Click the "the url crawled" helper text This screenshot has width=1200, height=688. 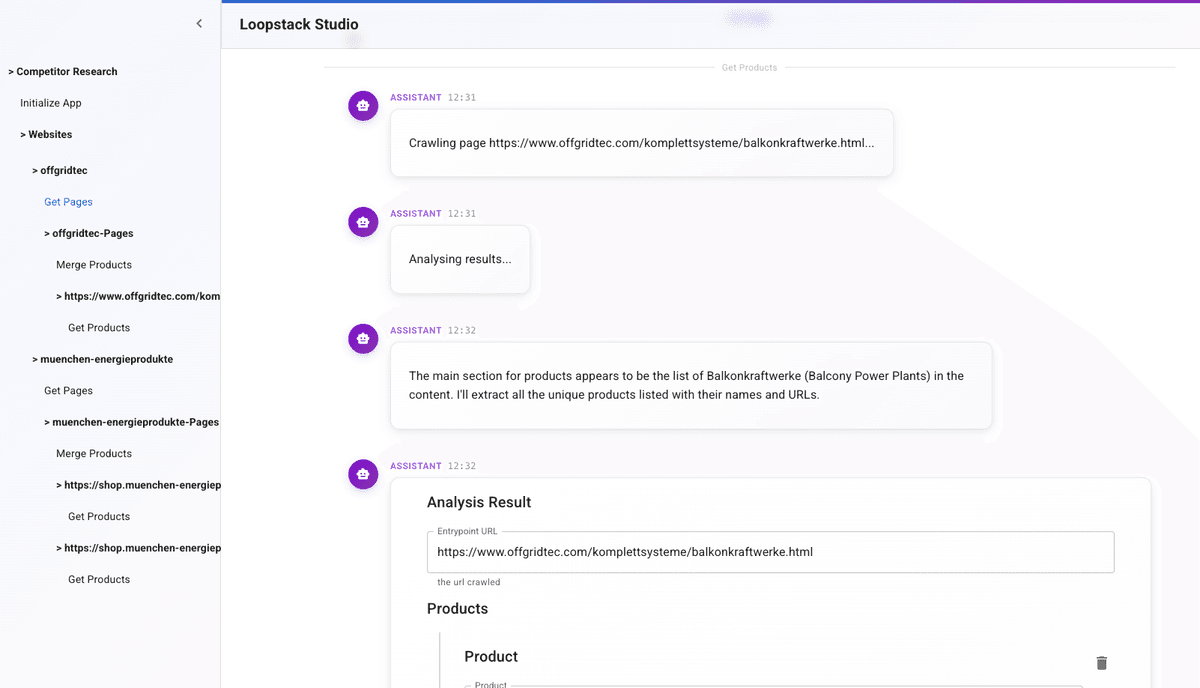coord(468,582)
